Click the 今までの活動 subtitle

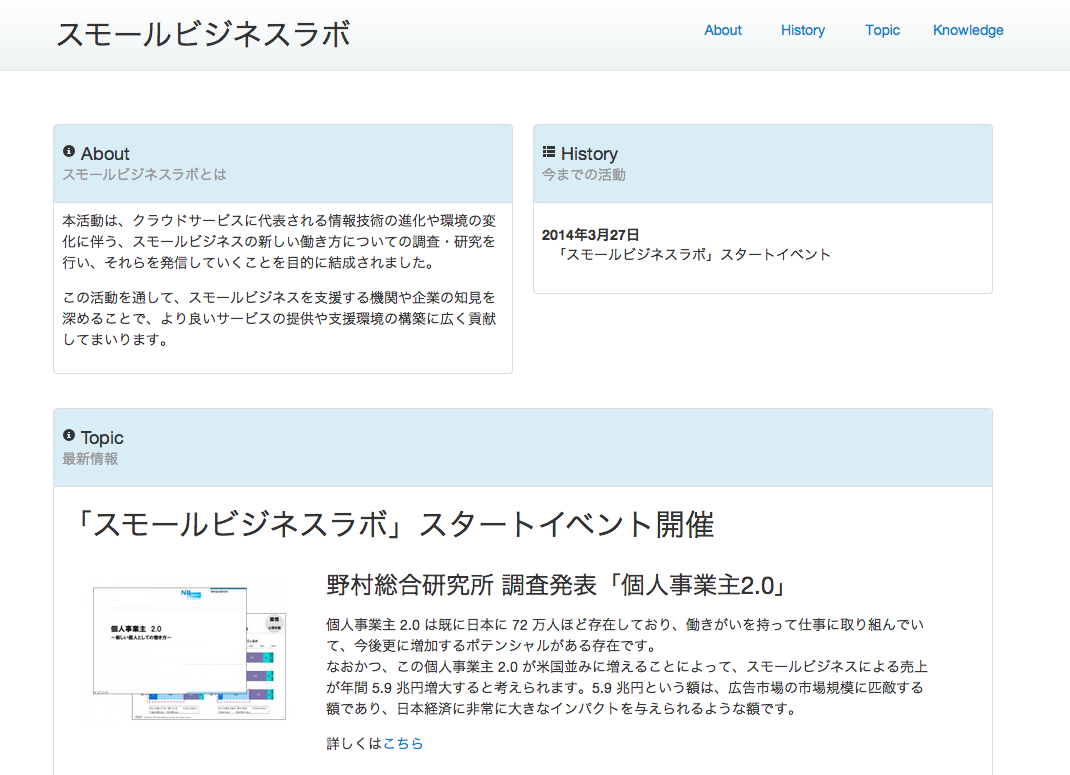click(583, 175)
